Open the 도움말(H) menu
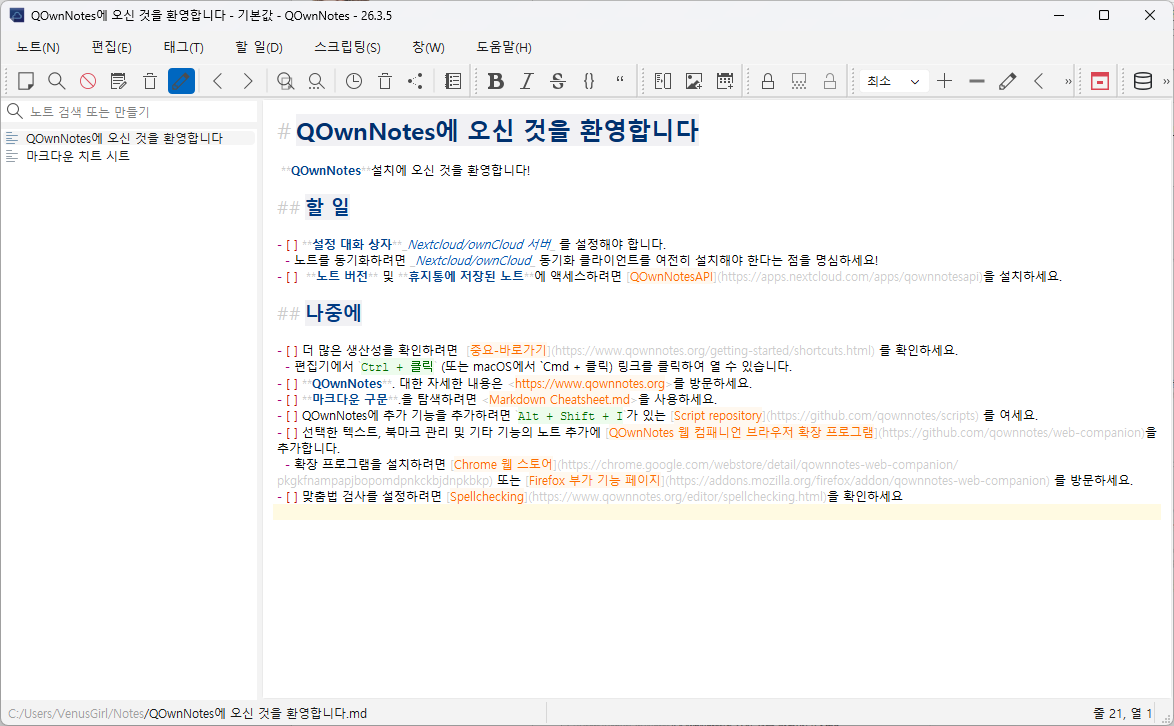 tap(504, 47)
